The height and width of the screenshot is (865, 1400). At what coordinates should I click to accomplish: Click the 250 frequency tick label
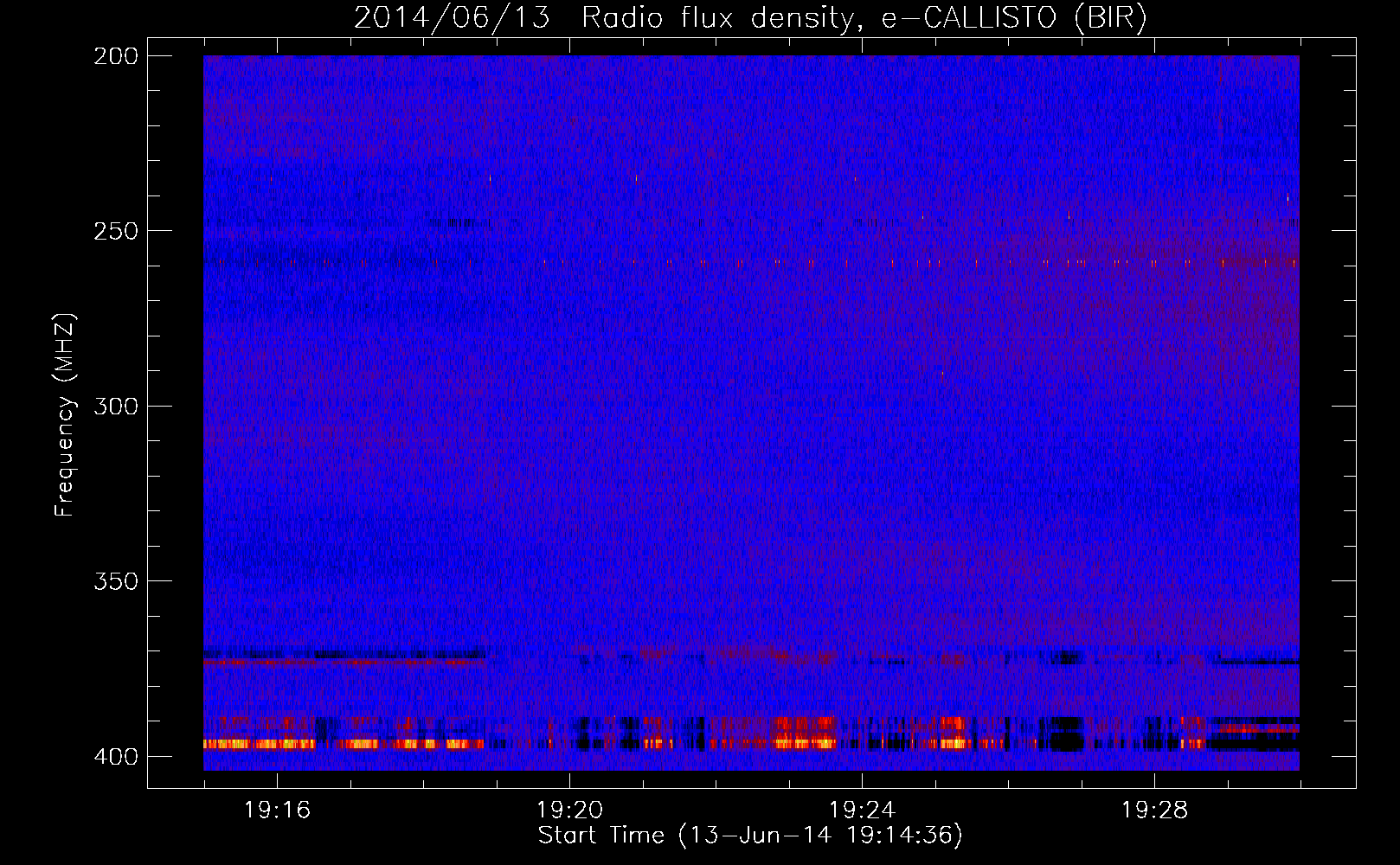pyautogui.click(x=116, y=231)
